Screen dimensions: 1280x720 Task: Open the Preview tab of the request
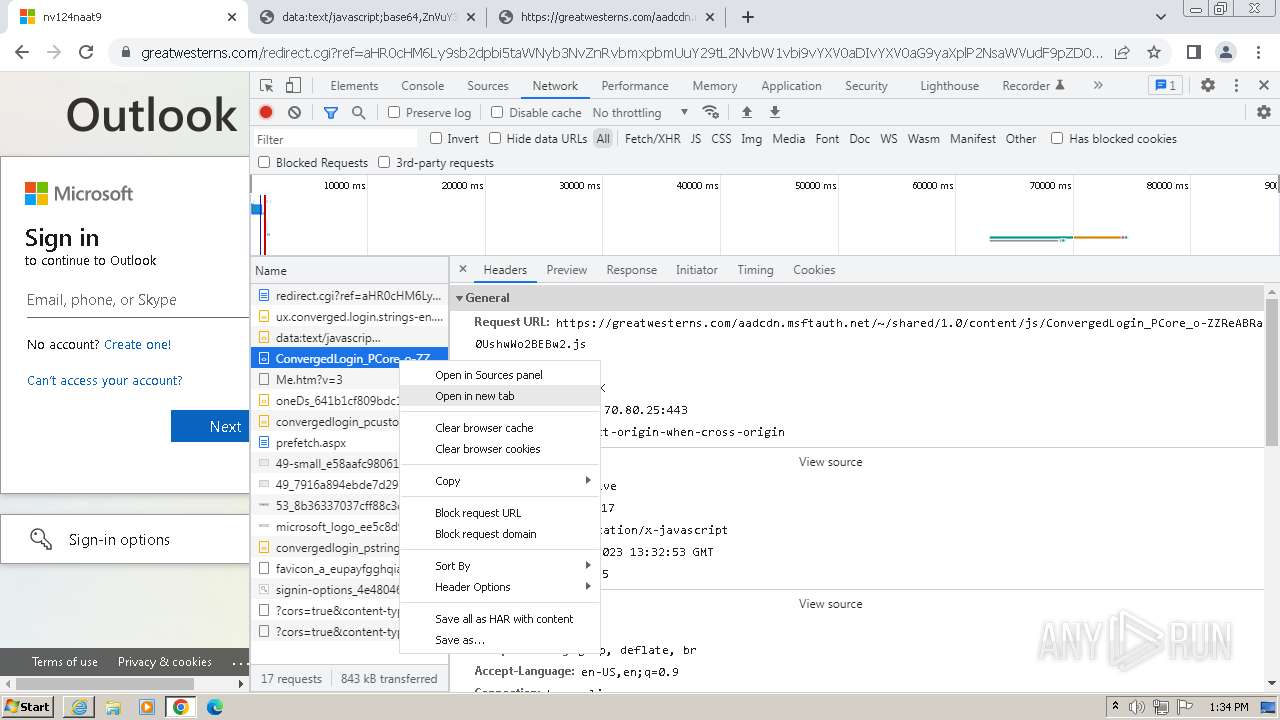point(567,270)
